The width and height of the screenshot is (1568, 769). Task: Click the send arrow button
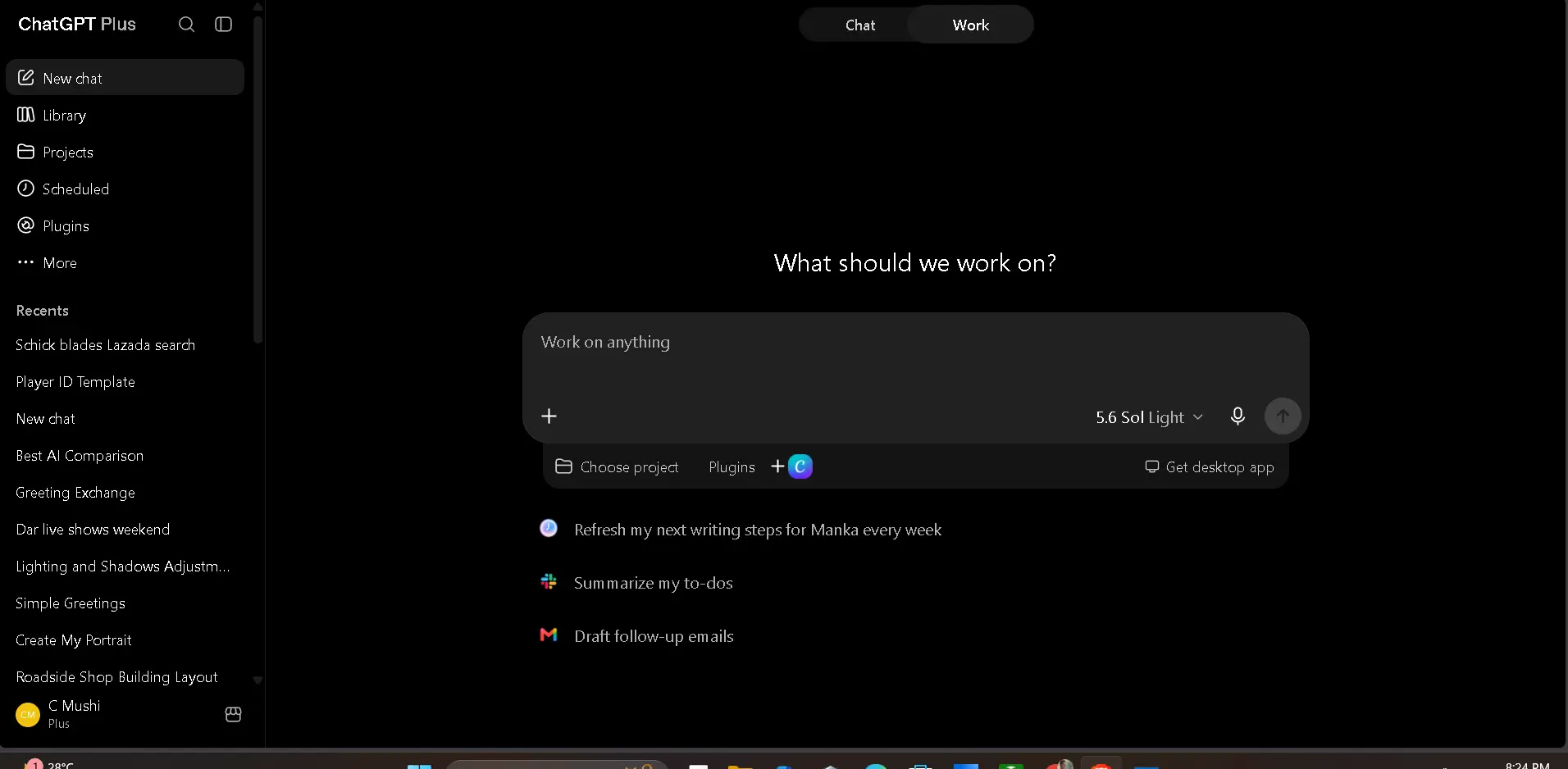(x=1283, y=416)
